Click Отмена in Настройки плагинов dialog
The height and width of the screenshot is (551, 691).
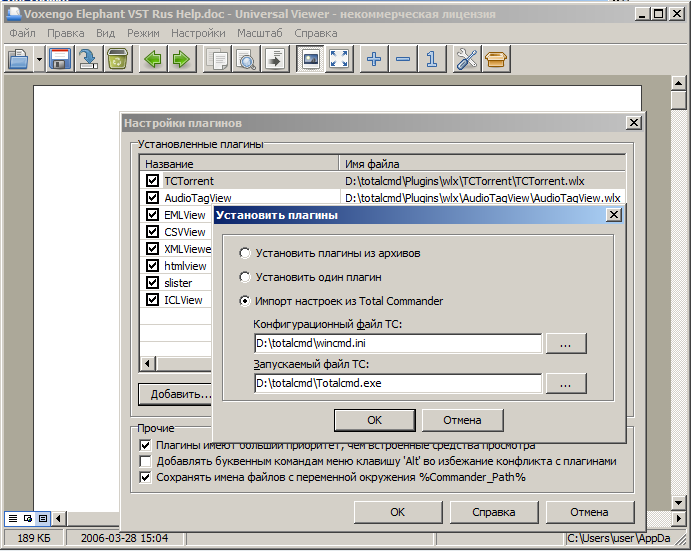[x=590, y=512]
